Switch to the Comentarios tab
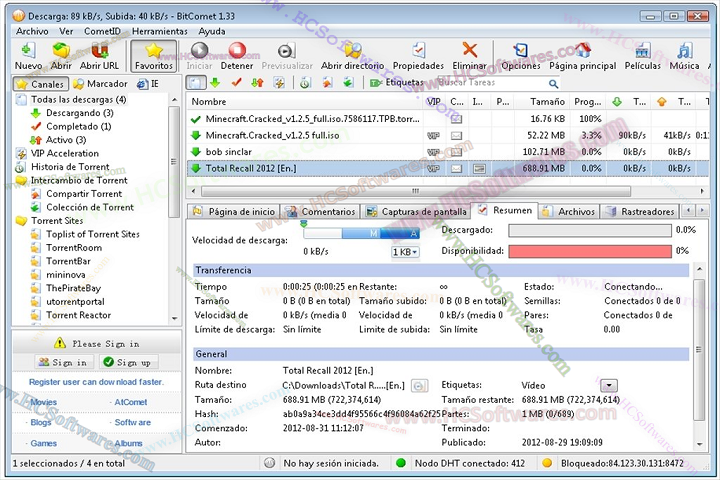 (321, 212)
